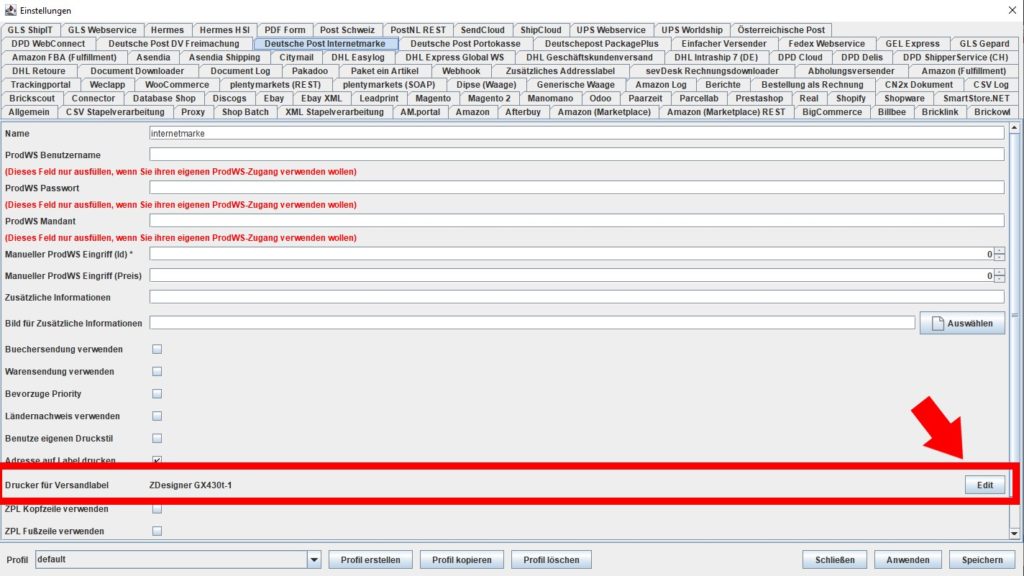Open UPS Worldship tab

coord(692,30)
